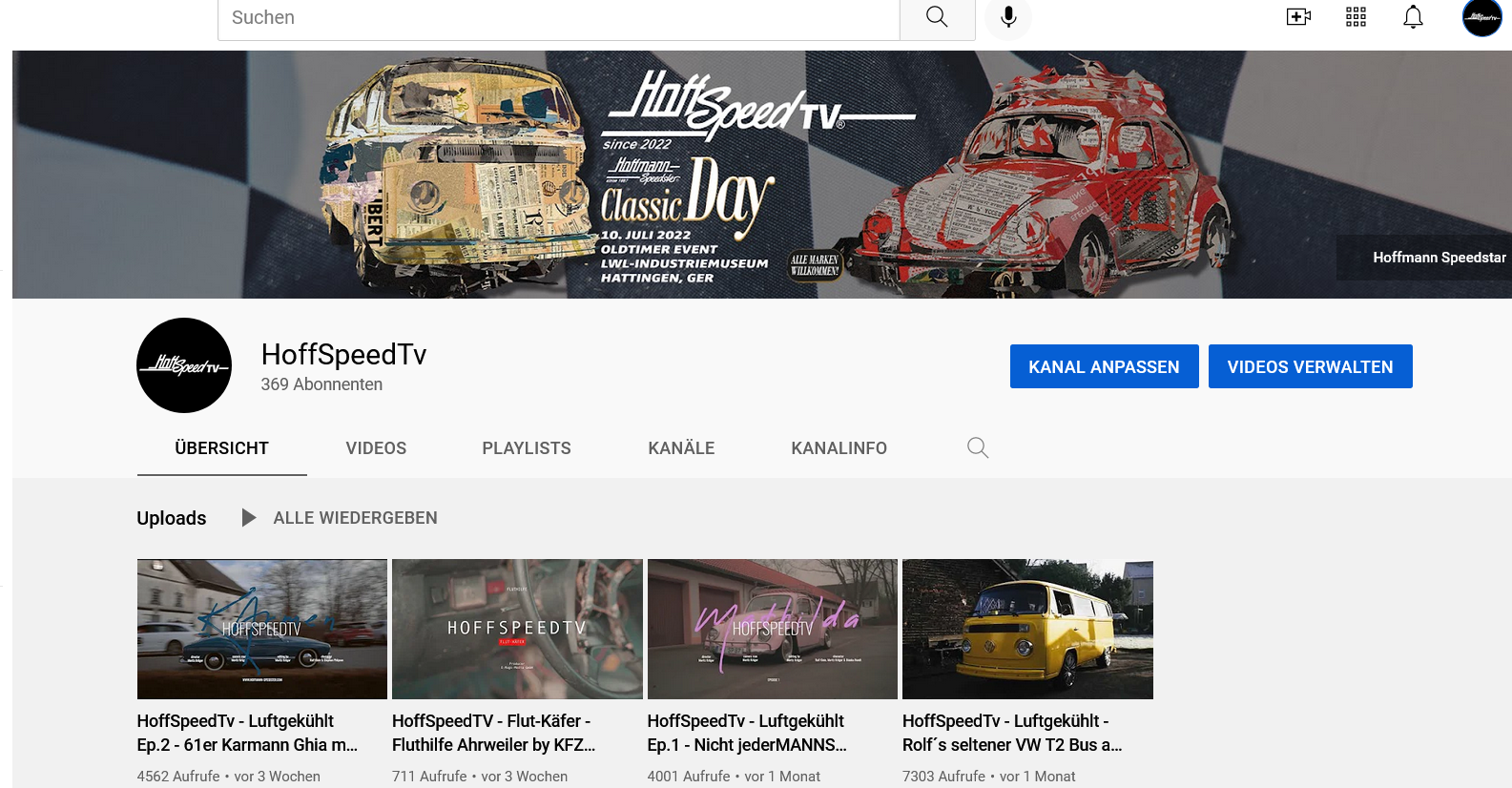The width and height of the screenshot is (1512, 788).
Task: Open the Flut-Käfer video thumbnail
Action: point(517,630)
